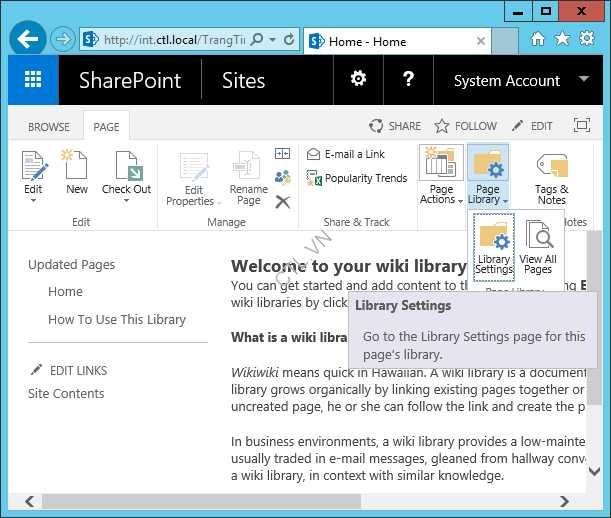Click the New page ribbon icon
611x518 pixels.
[x=77, y=172]
